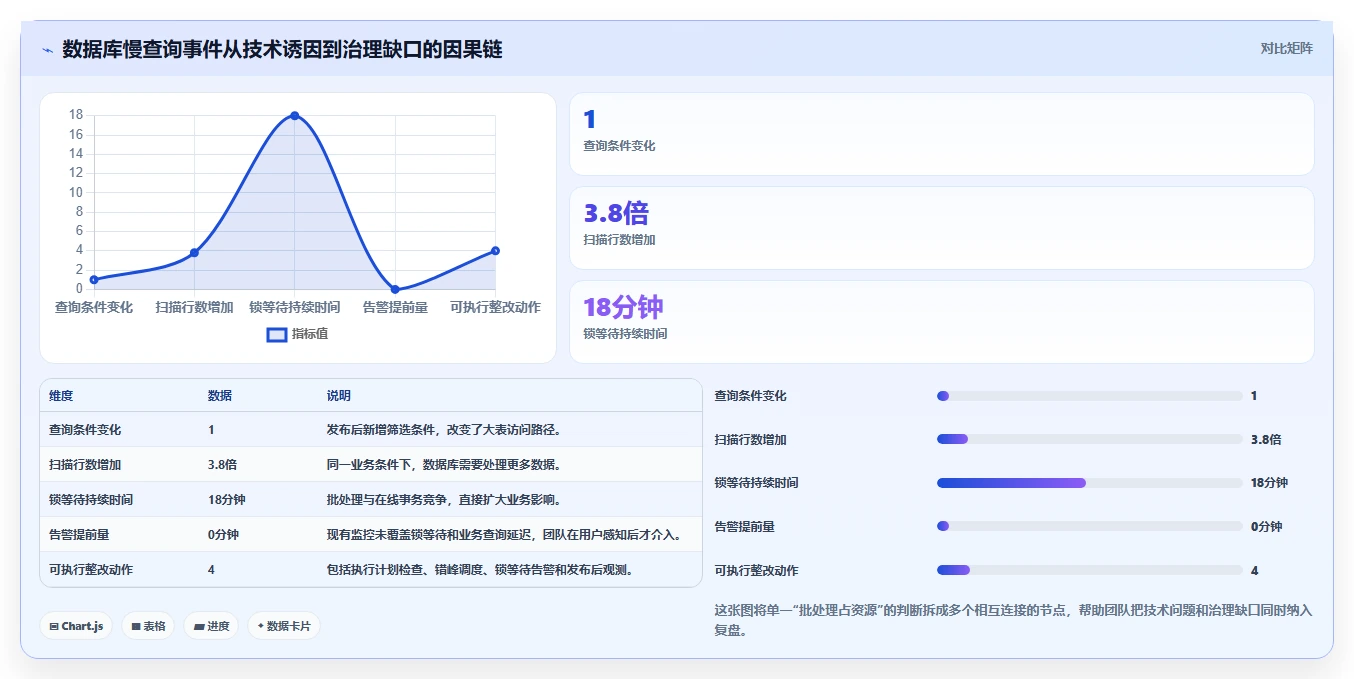
Task: Click the lightning icon beside the title
Action: [47, 50]
